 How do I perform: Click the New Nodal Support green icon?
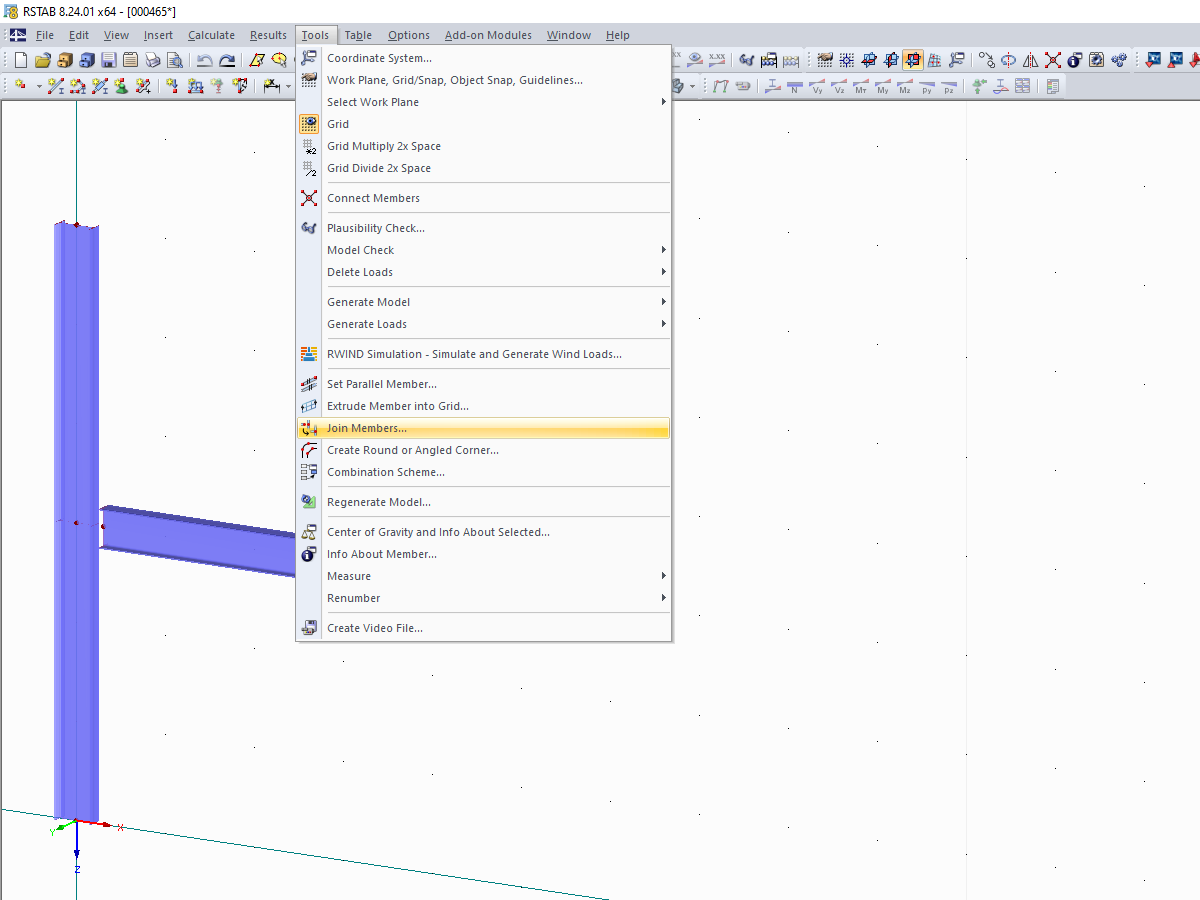click(x=121, y=86)
